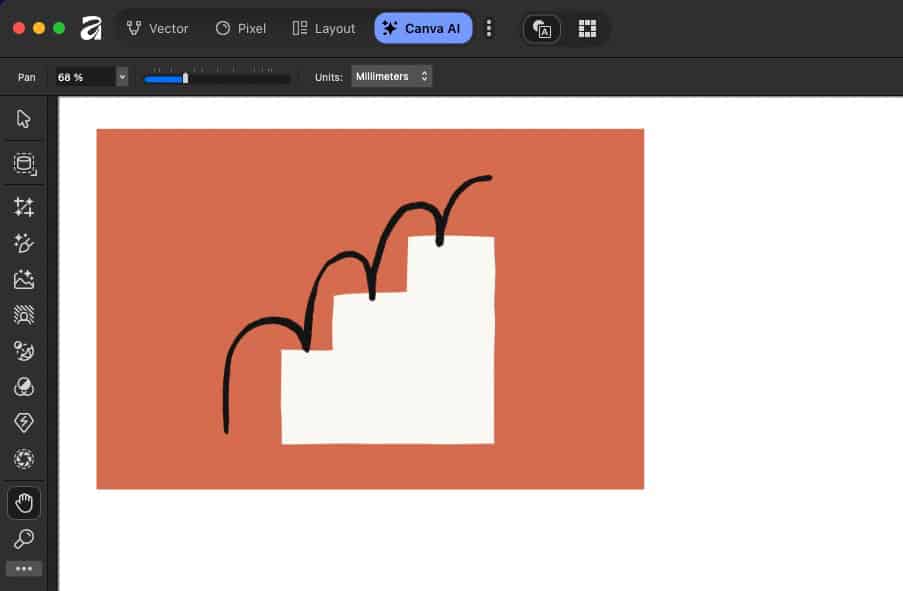The width and height of the screenshot is (903, 591).
Task: Open the zoom percentage dropdown showing 68%
Action: coord(121,76)
